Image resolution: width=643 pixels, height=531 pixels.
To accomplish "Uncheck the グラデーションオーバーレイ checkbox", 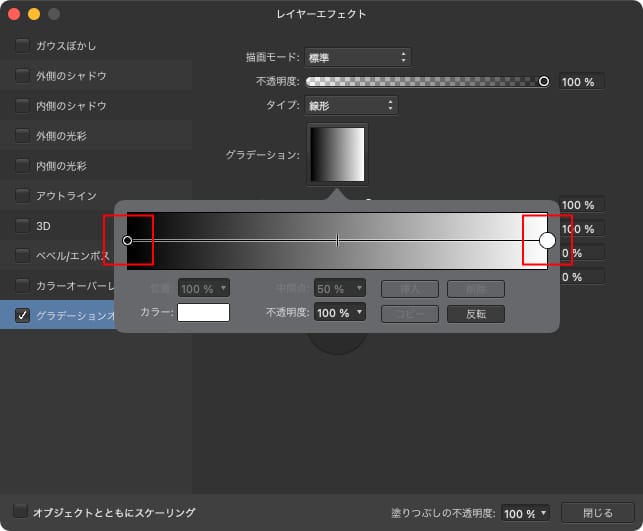I will point(22,316).
